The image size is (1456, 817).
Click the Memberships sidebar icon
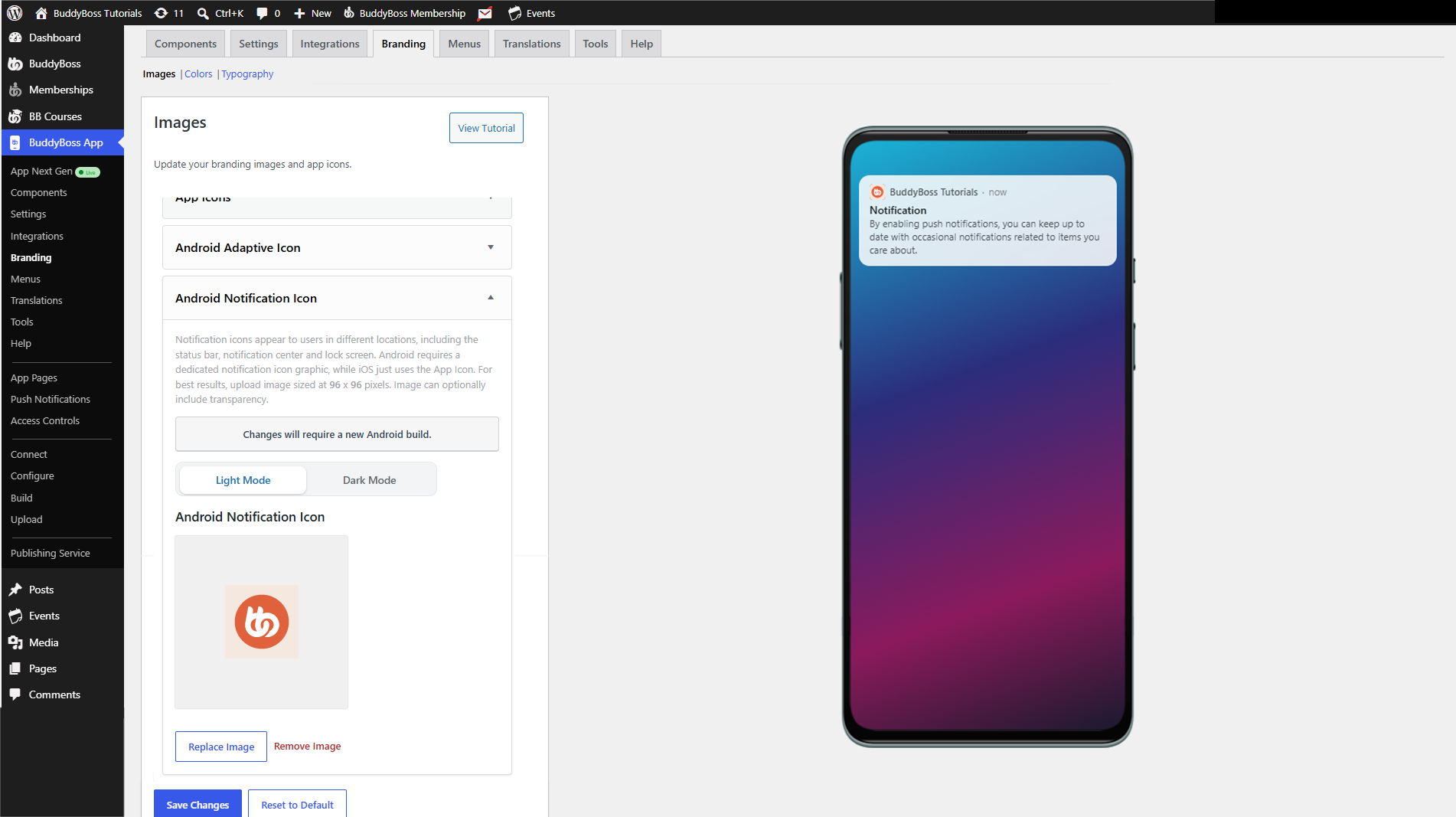click(15, 90)
